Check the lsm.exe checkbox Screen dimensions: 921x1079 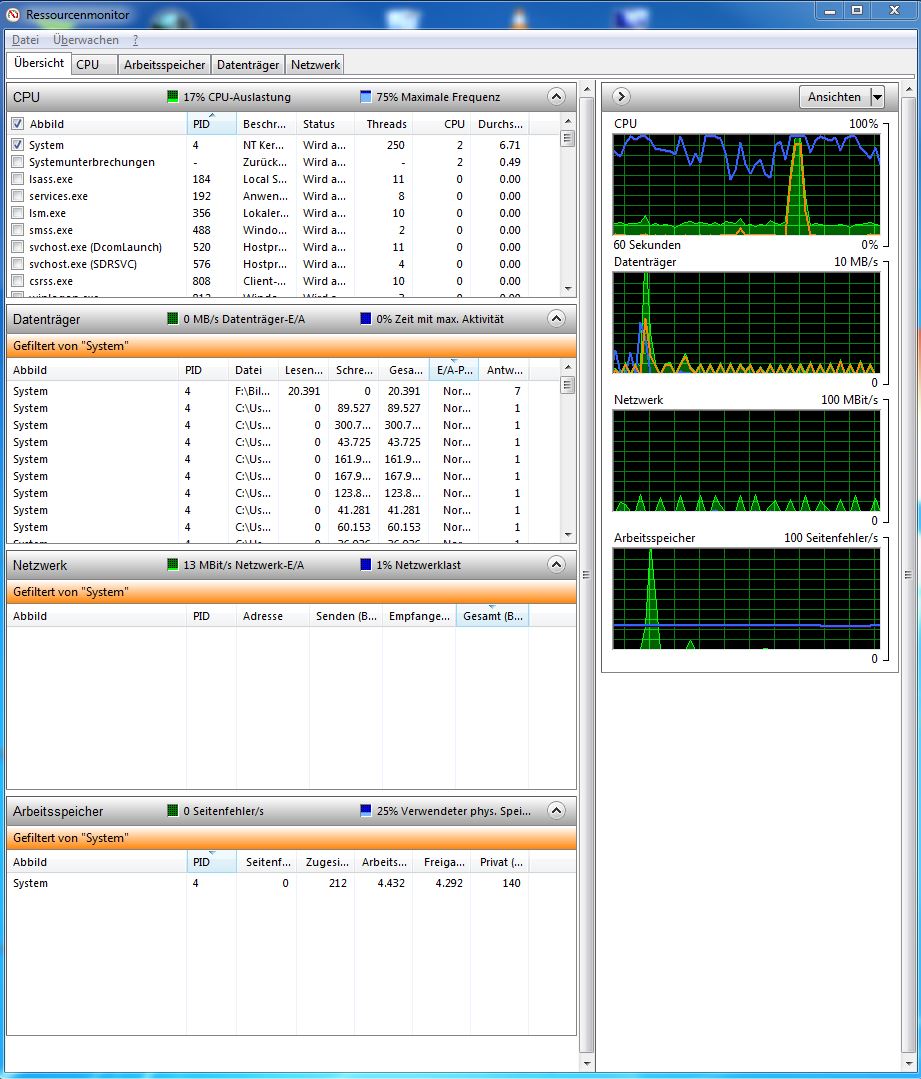tap(17, 213)
